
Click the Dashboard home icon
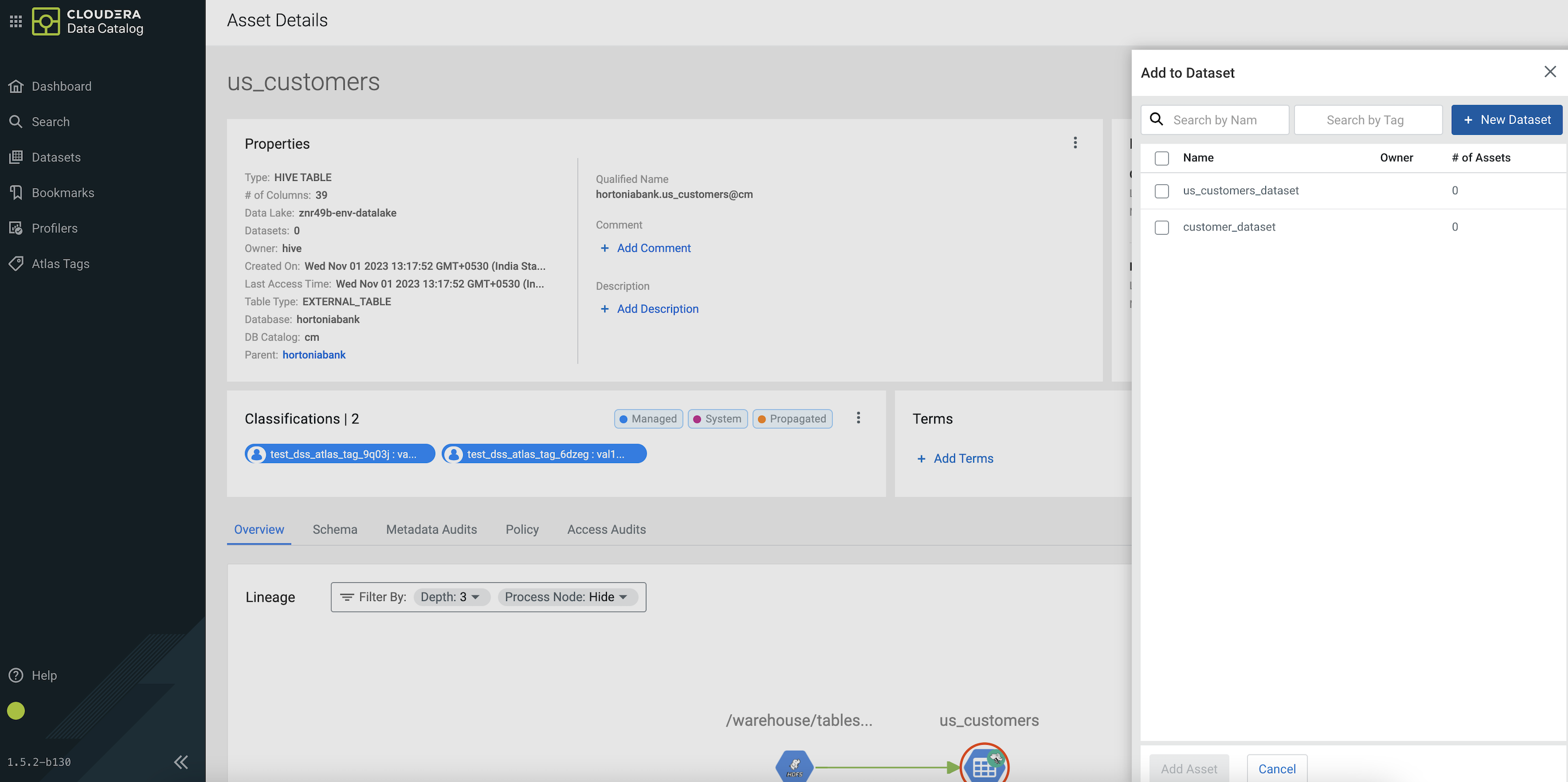16,87
